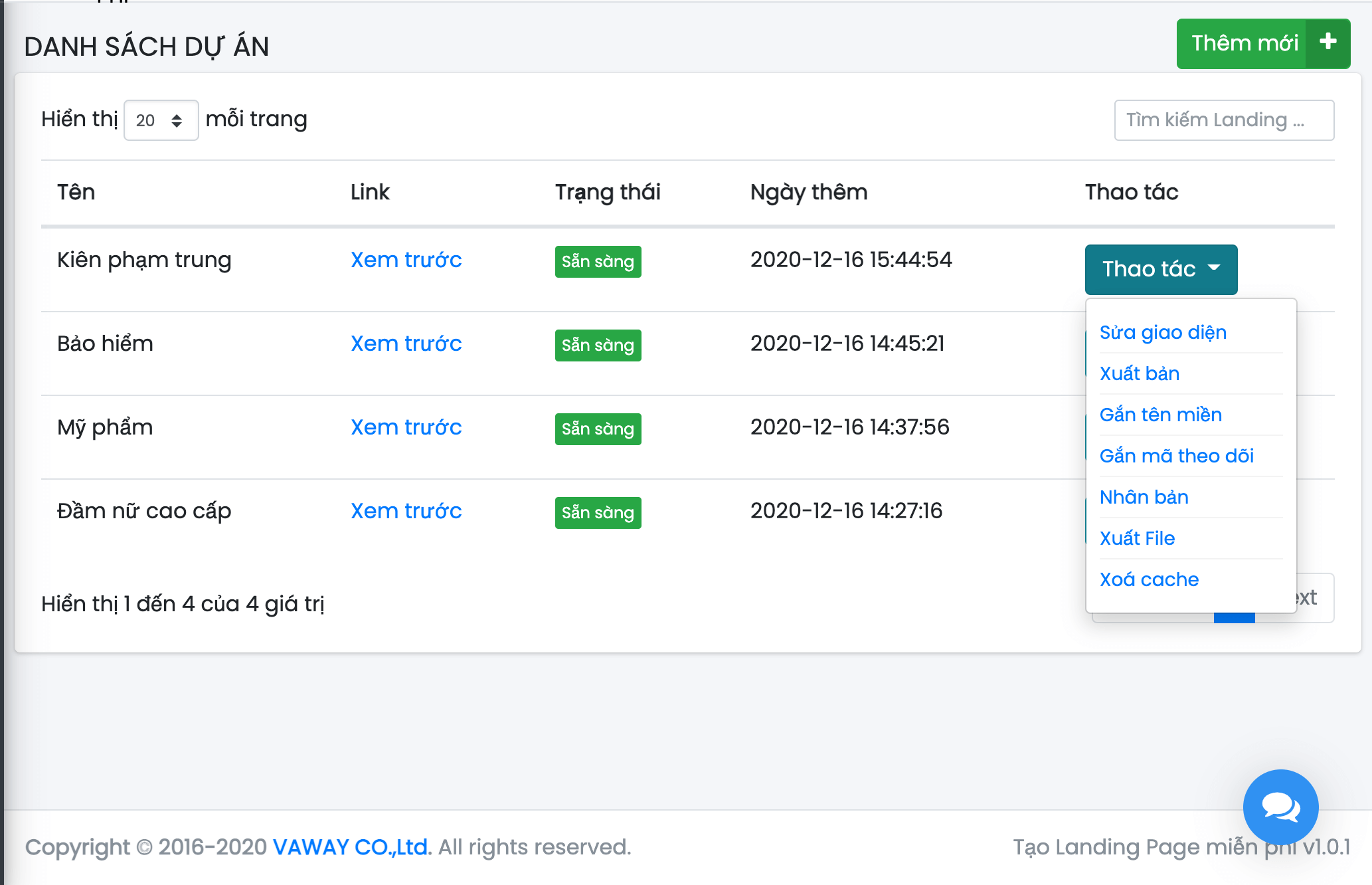
Task: Click Nhân bản in the action menu
Action: click(1144, 497)
